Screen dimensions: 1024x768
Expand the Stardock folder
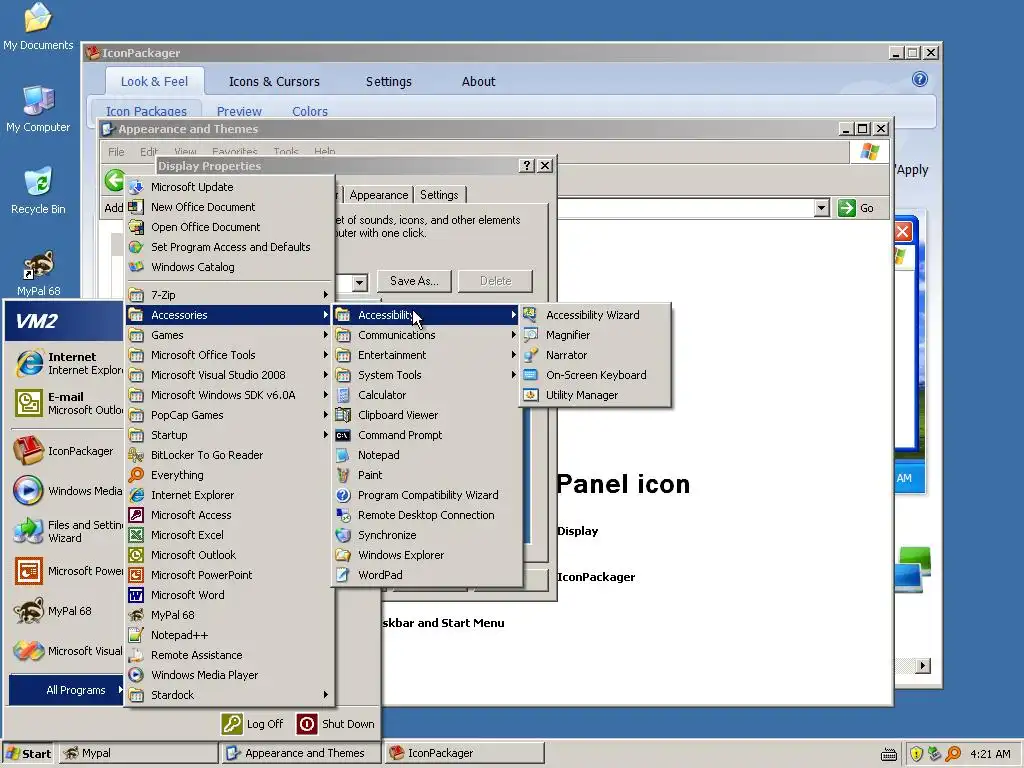229,695
